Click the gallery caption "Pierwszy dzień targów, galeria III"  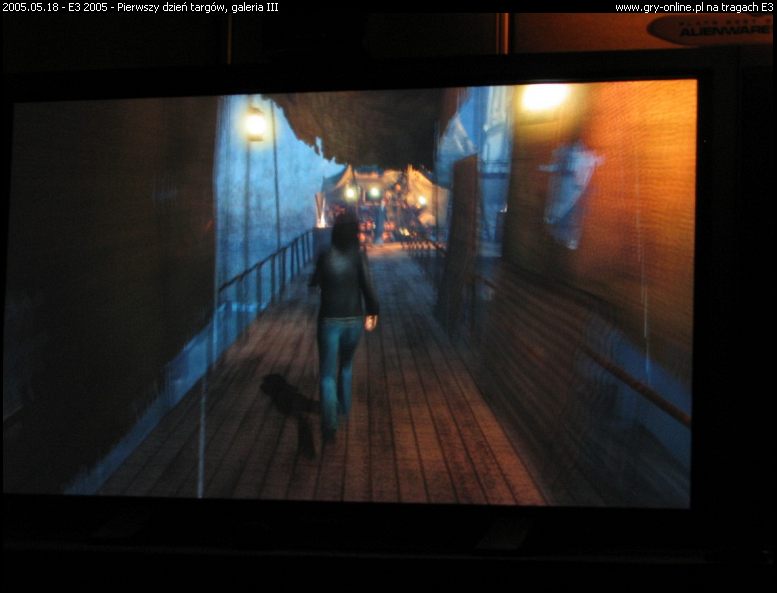click(x=197, y=7)
